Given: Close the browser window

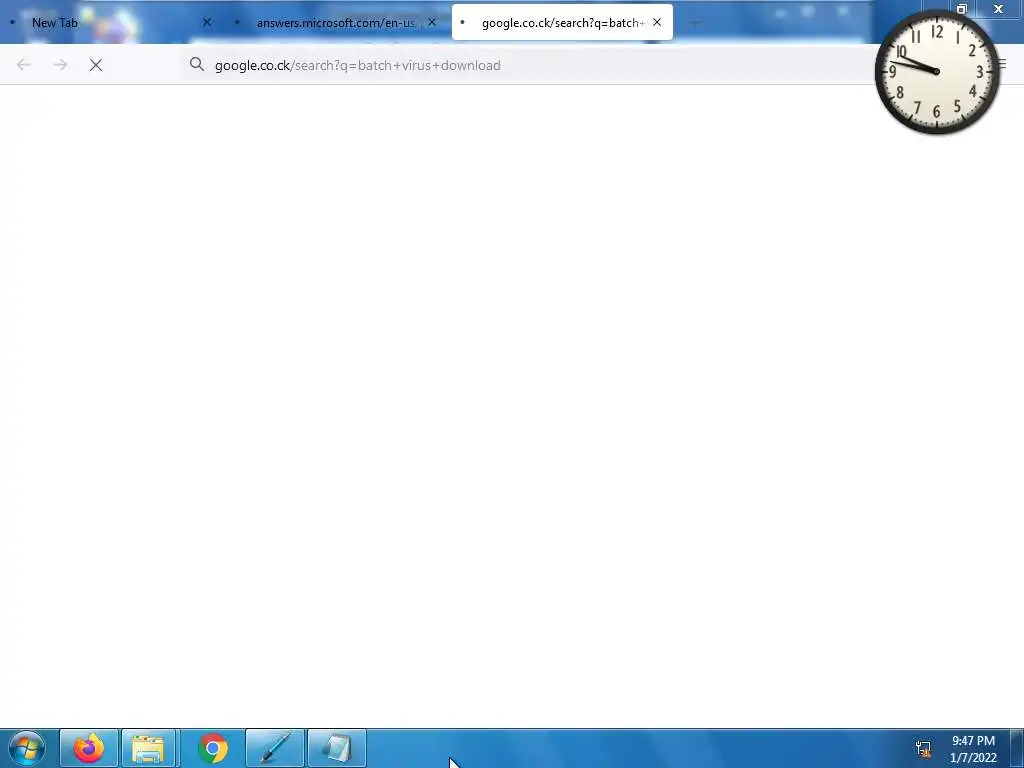Looking at the screenshot, I should click(x=998, y=8).
